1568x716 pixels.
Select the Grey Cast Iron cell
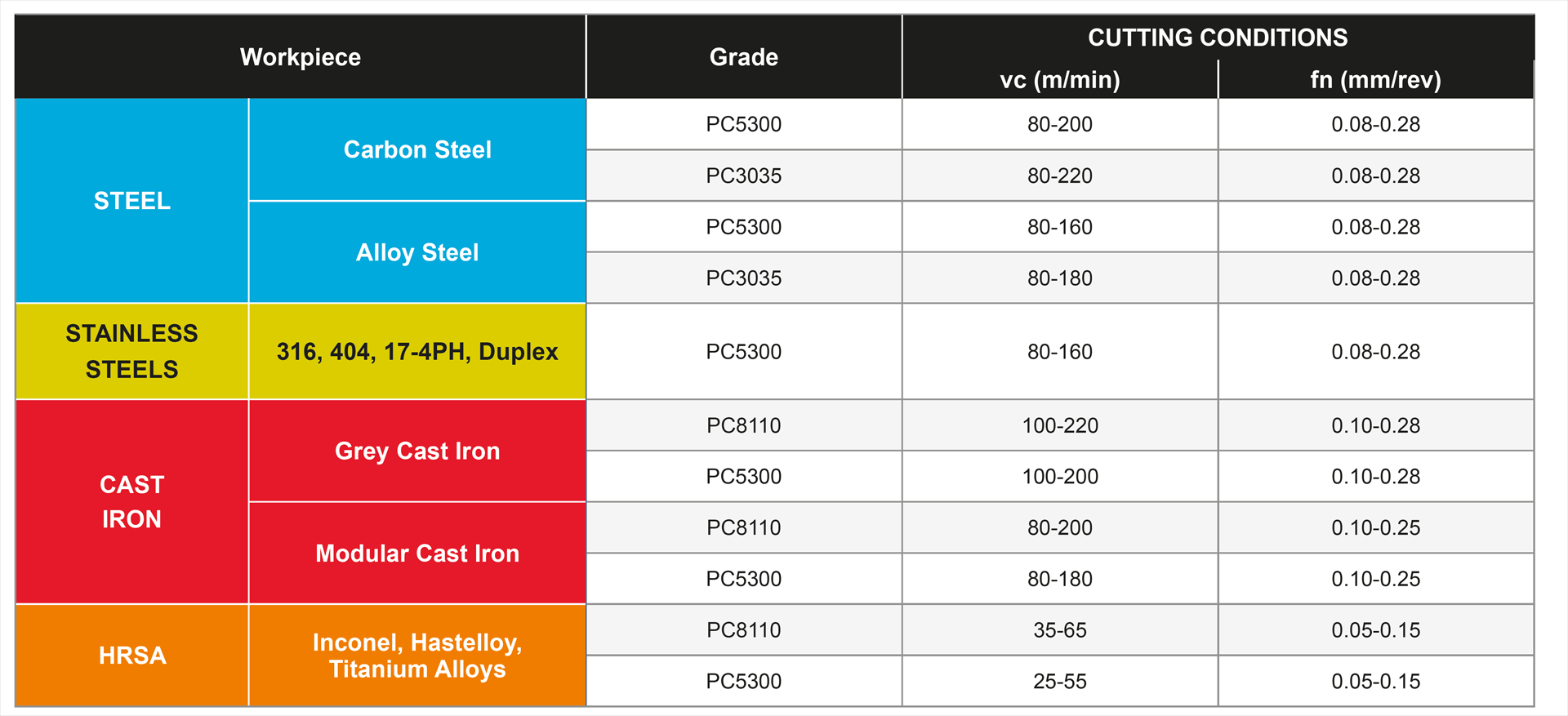[x=417, y=451]
